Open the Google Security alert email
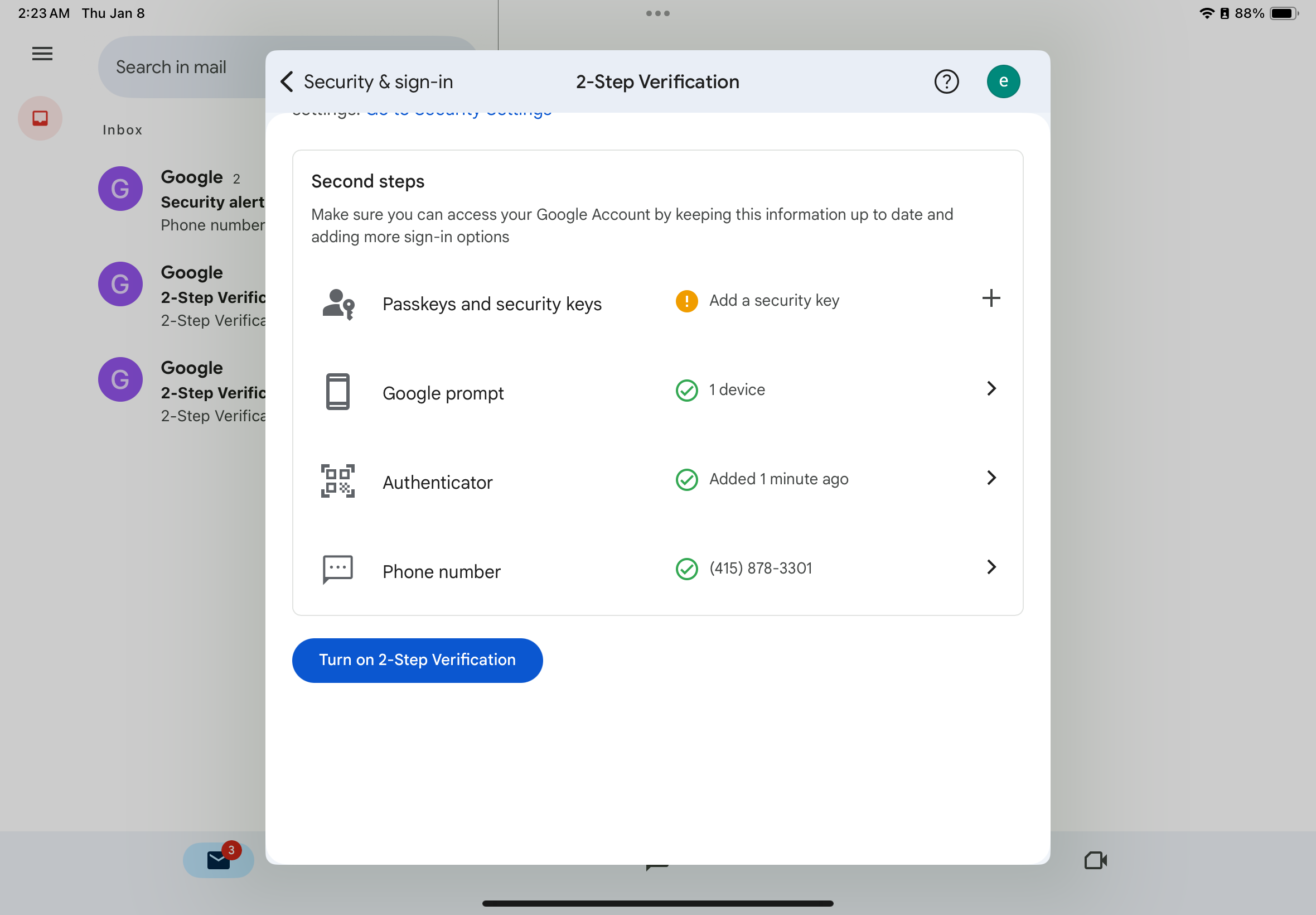 182,201
